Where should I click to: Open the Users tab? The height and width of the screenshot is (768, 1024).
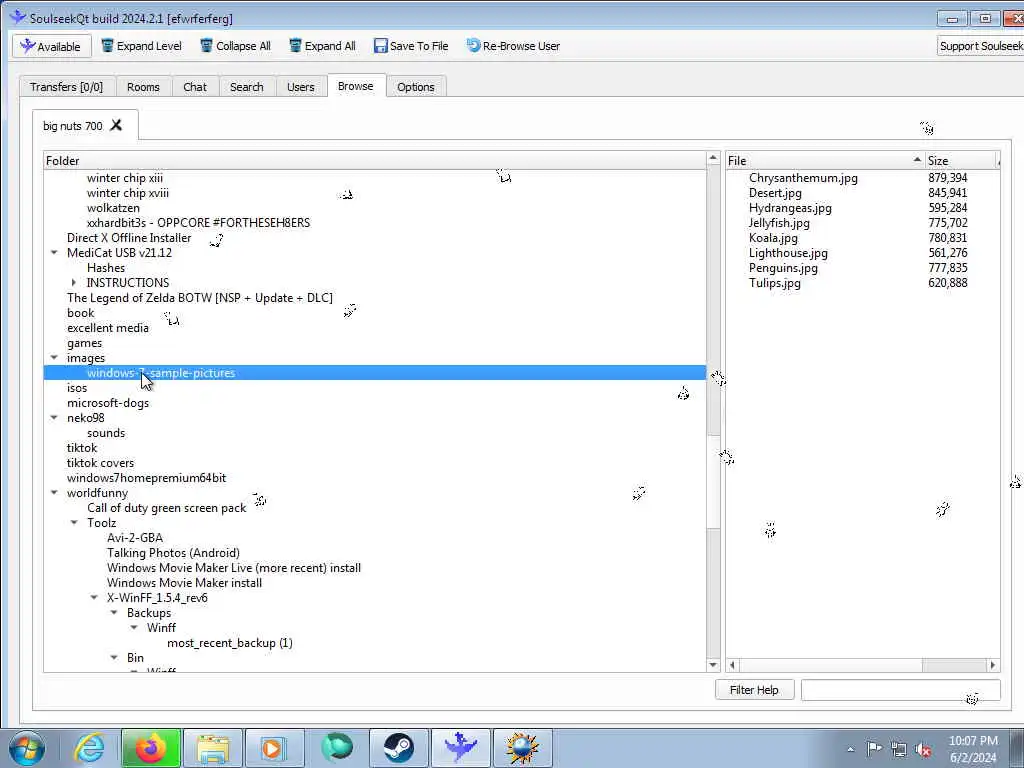pos(300,87)
